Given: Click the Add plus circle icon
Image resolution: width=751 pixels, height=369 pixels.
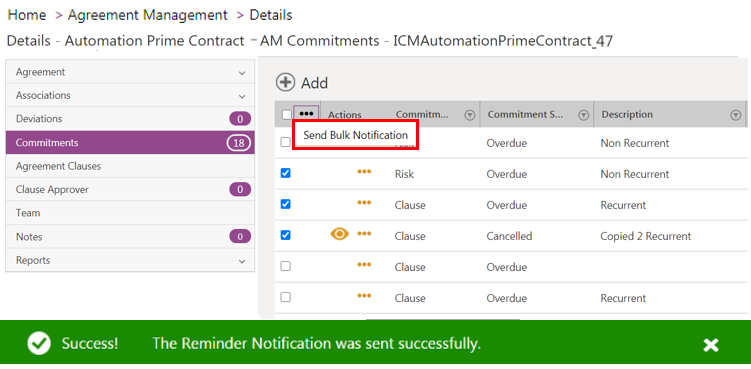Looking at the screenshot, I should (x=285, y=82).
